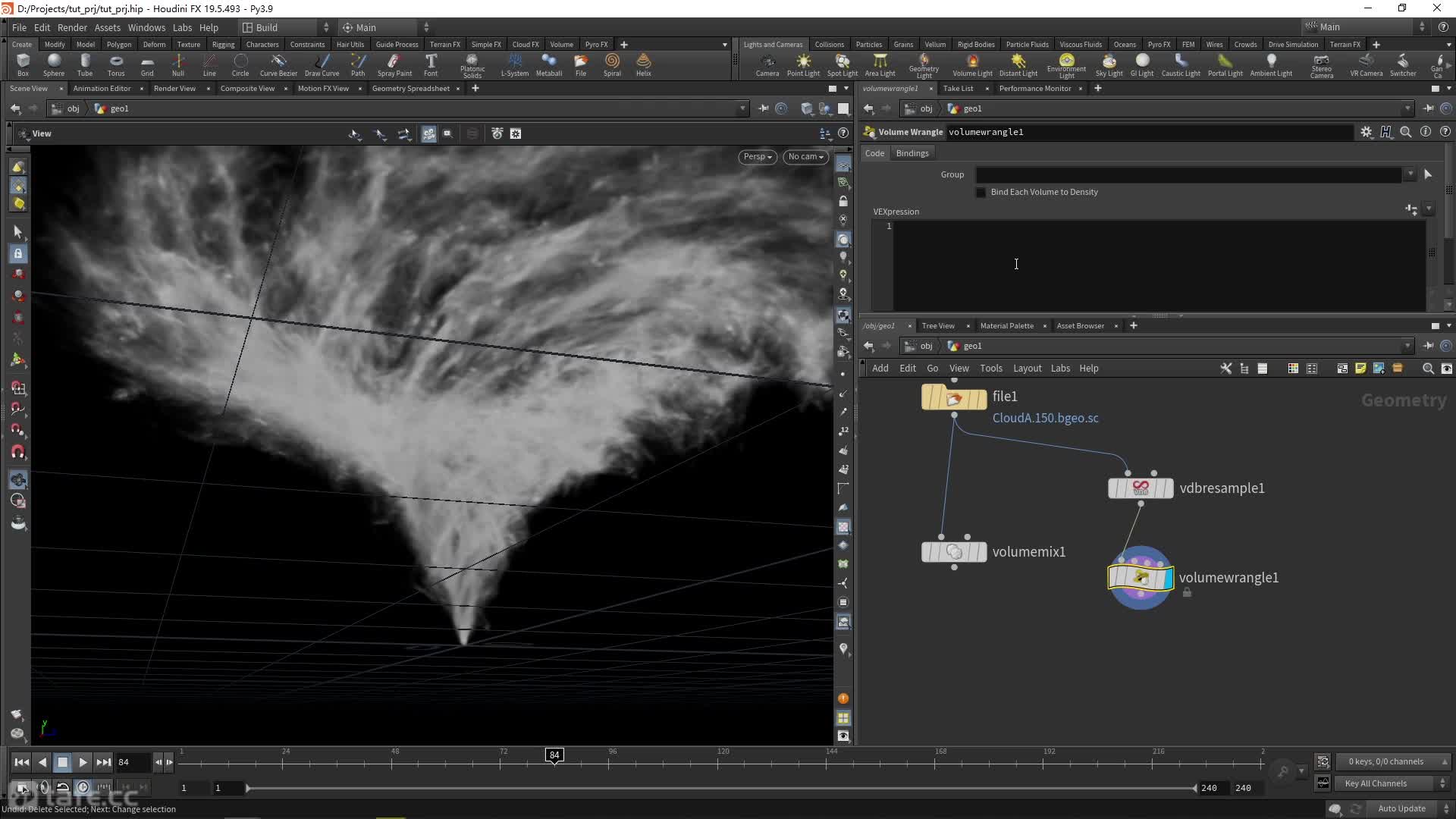The image size is (1456, 819).
Task: Click the frame range slider bar
Action: click(x=720, y=788)
